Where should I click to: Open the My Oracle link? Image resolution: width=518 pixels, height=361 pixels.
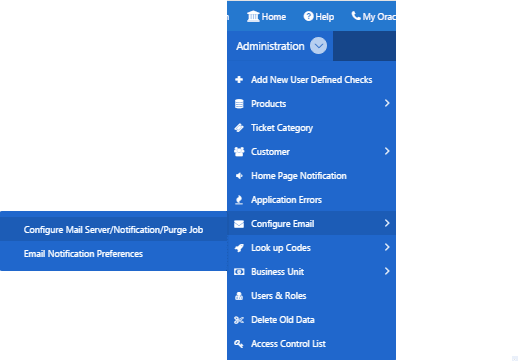pyautogui.click(x=374, y=16)
